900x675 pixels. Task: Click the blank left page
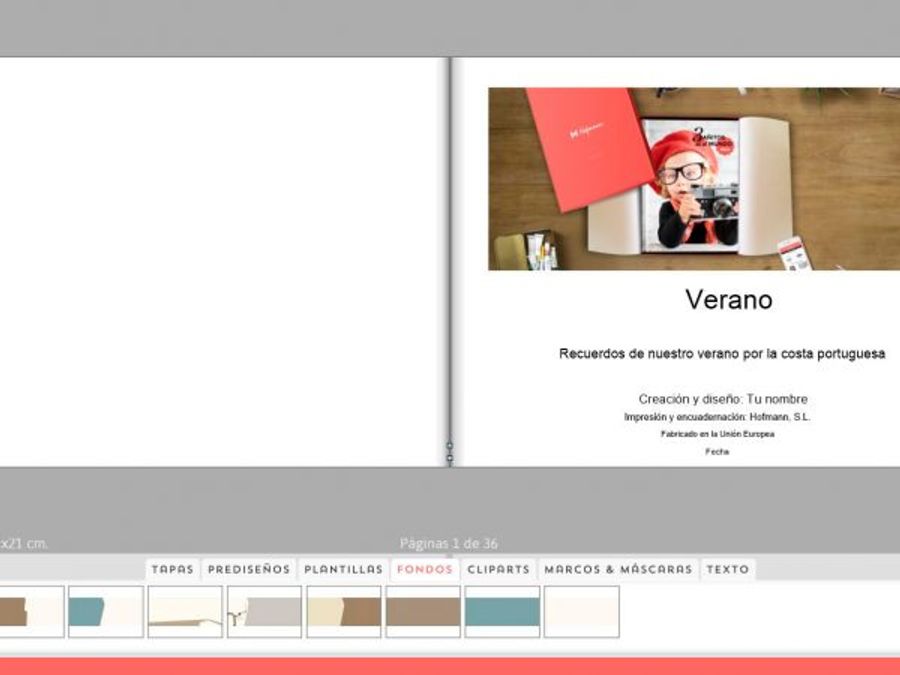(x=220, y=260)
